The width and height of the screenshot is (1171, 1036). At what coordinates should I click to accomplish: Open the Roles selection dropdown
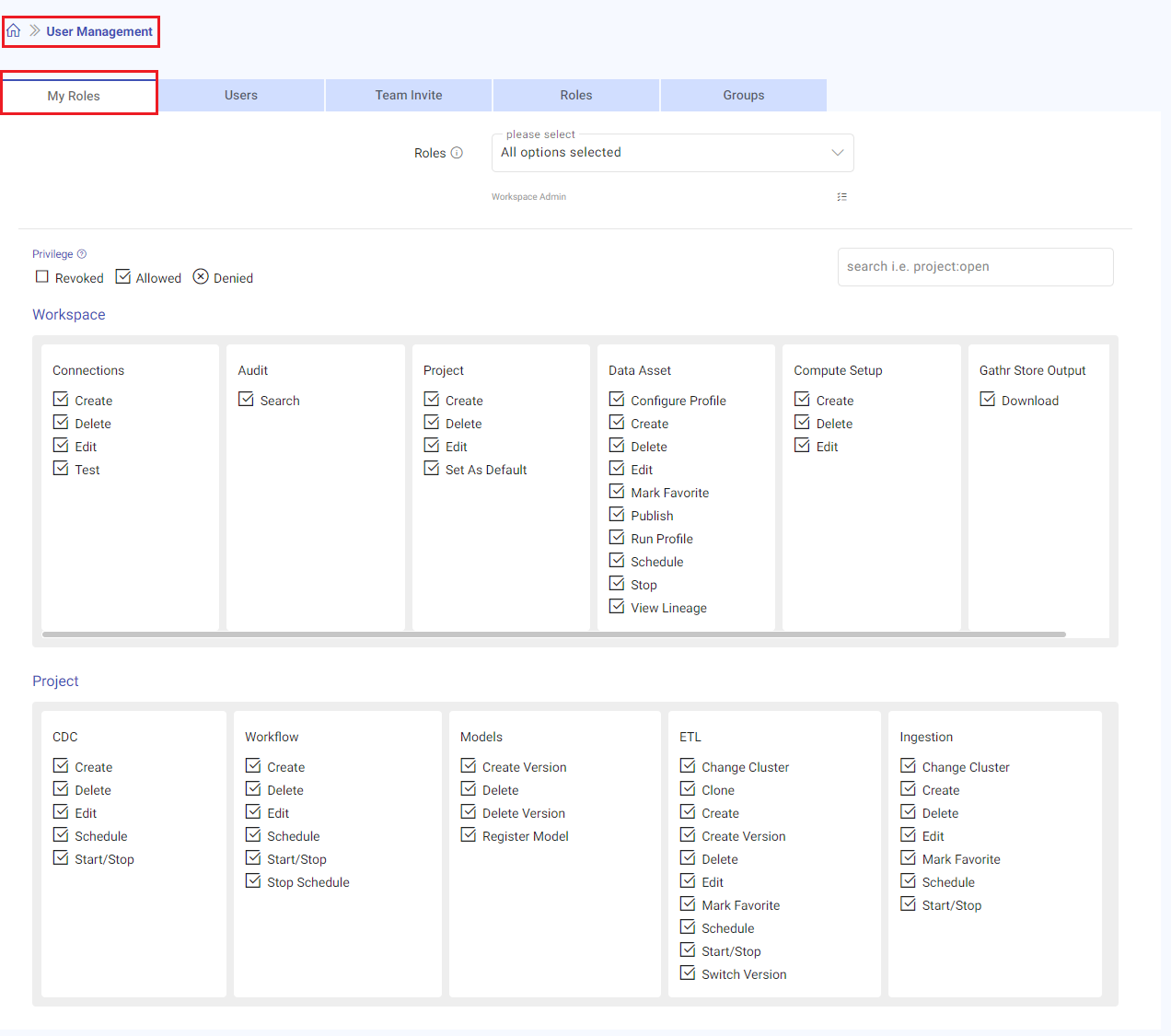pyautogui.click(x=672, y=152)
